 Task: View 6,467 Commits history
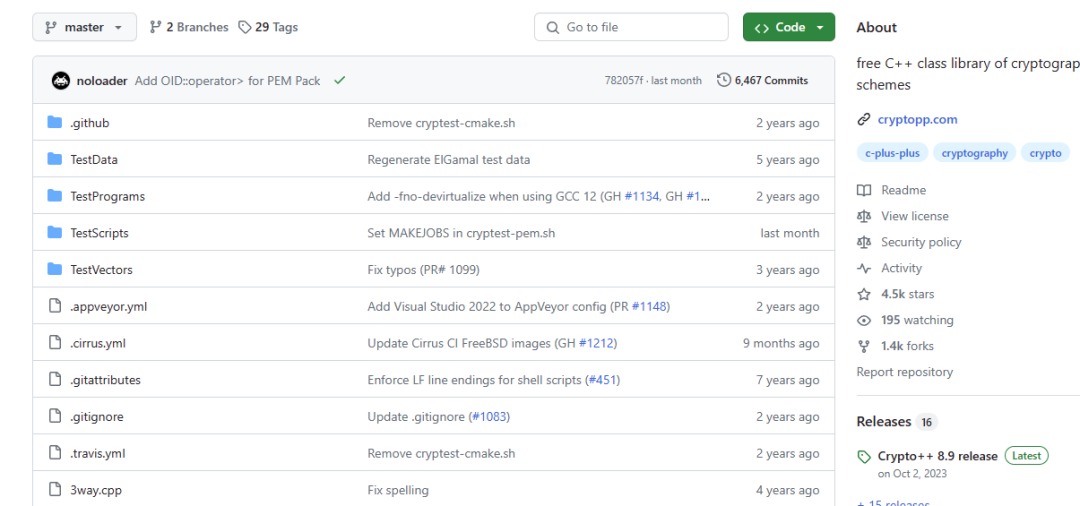(771, 81)
